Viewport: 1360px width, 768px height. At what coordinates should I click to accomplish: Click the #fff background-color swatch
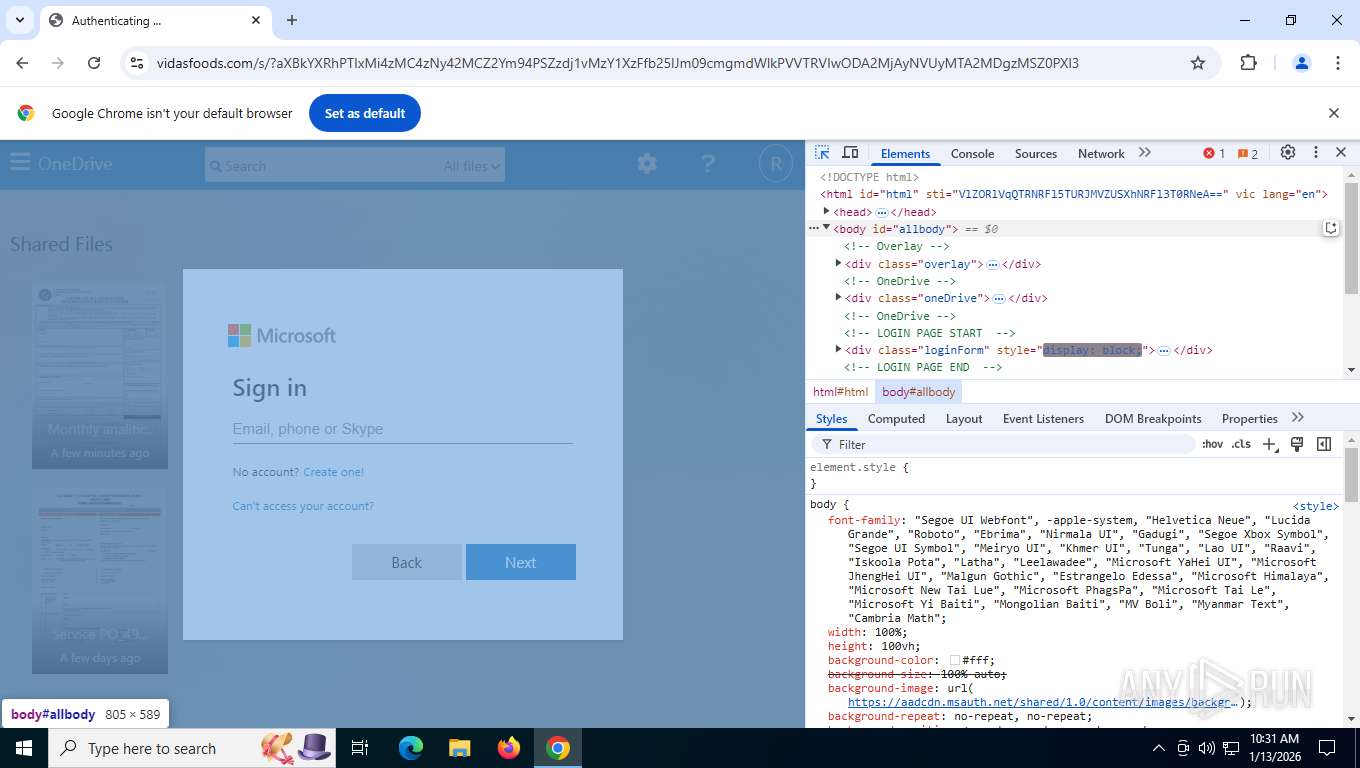click(955, 660)
